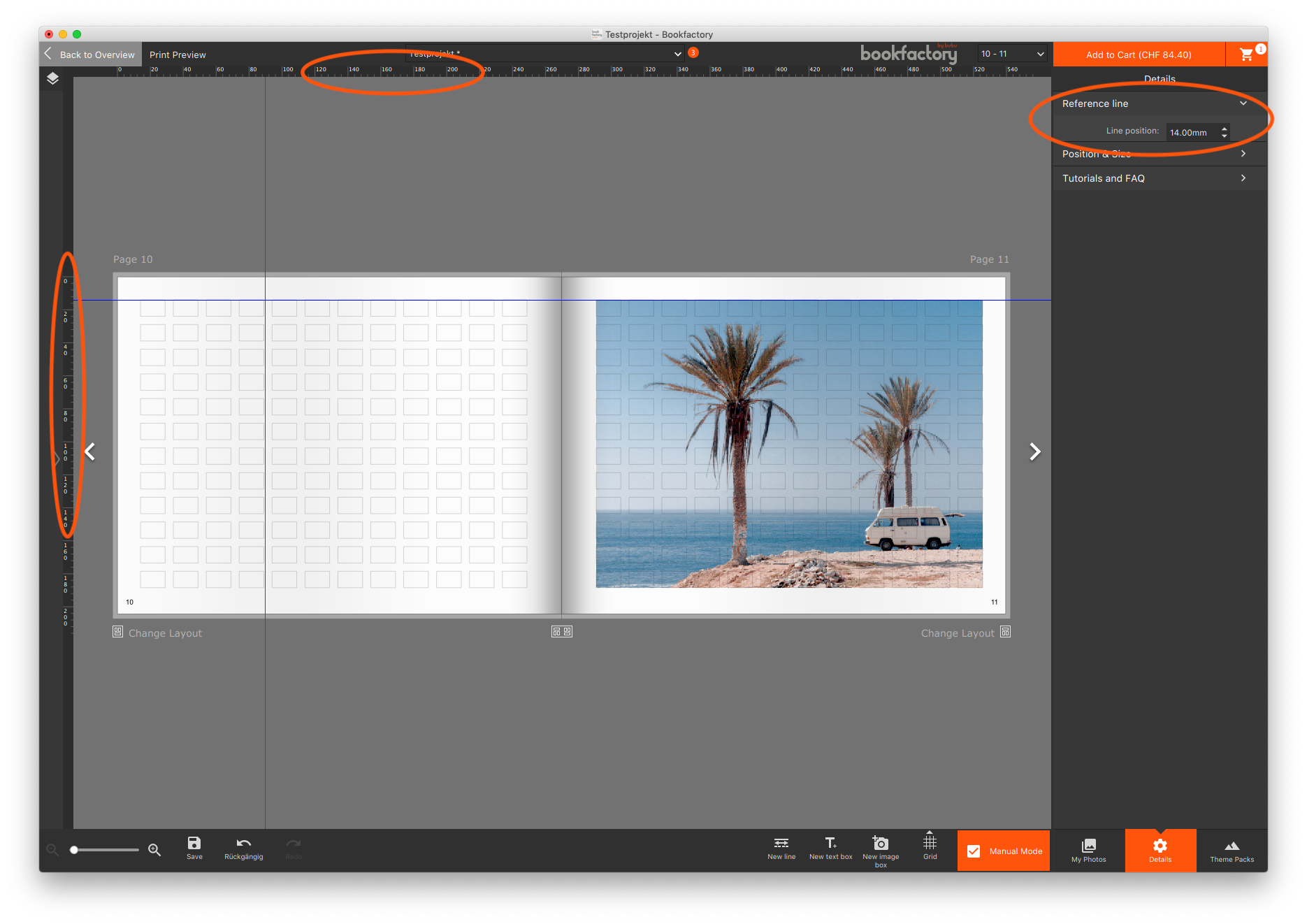Go Back to Overview
This screenshot has width=1307, height=924.
point(90,55)
